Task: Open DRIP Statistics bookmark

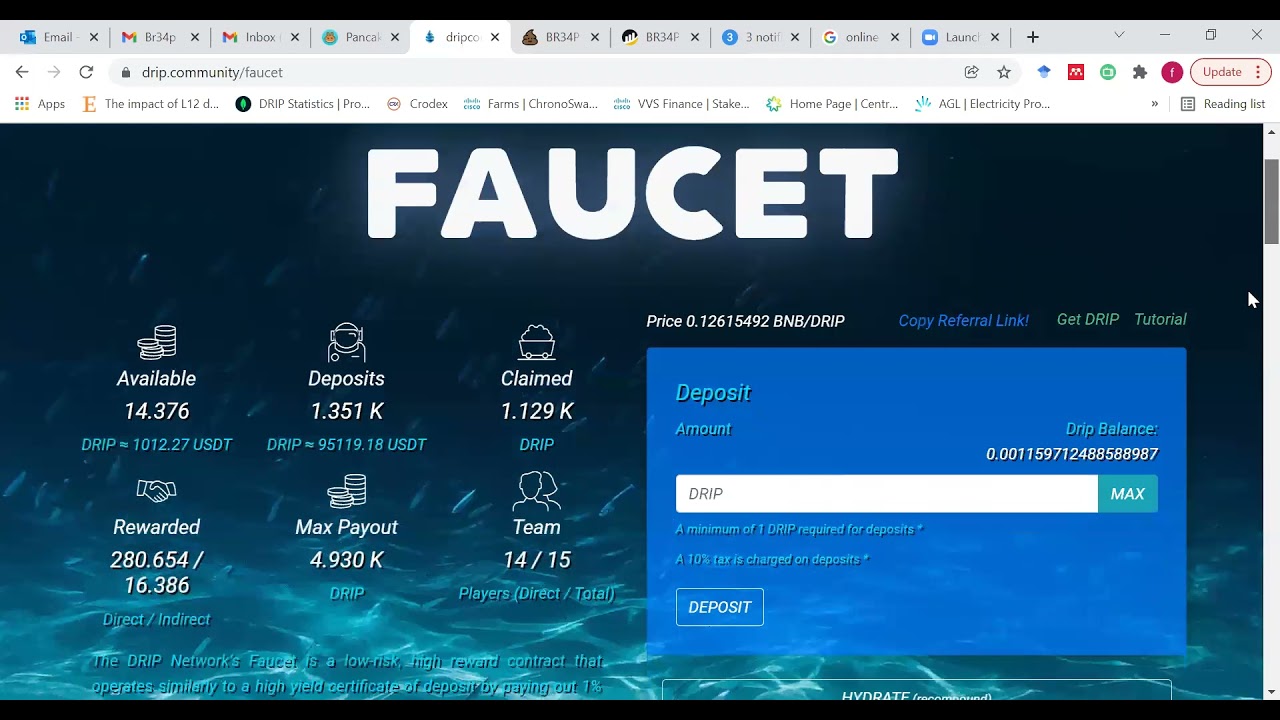Action: 303,104
